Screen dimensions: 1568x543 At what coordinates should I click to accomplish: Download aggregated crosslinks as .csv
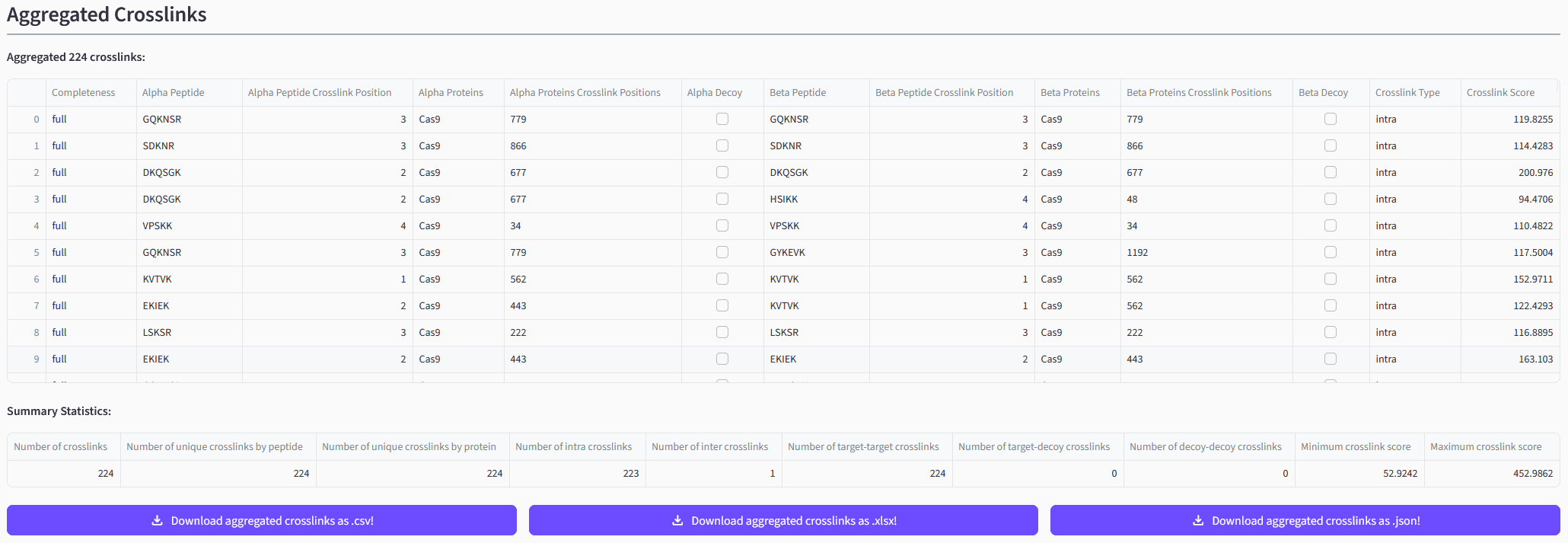262,521
